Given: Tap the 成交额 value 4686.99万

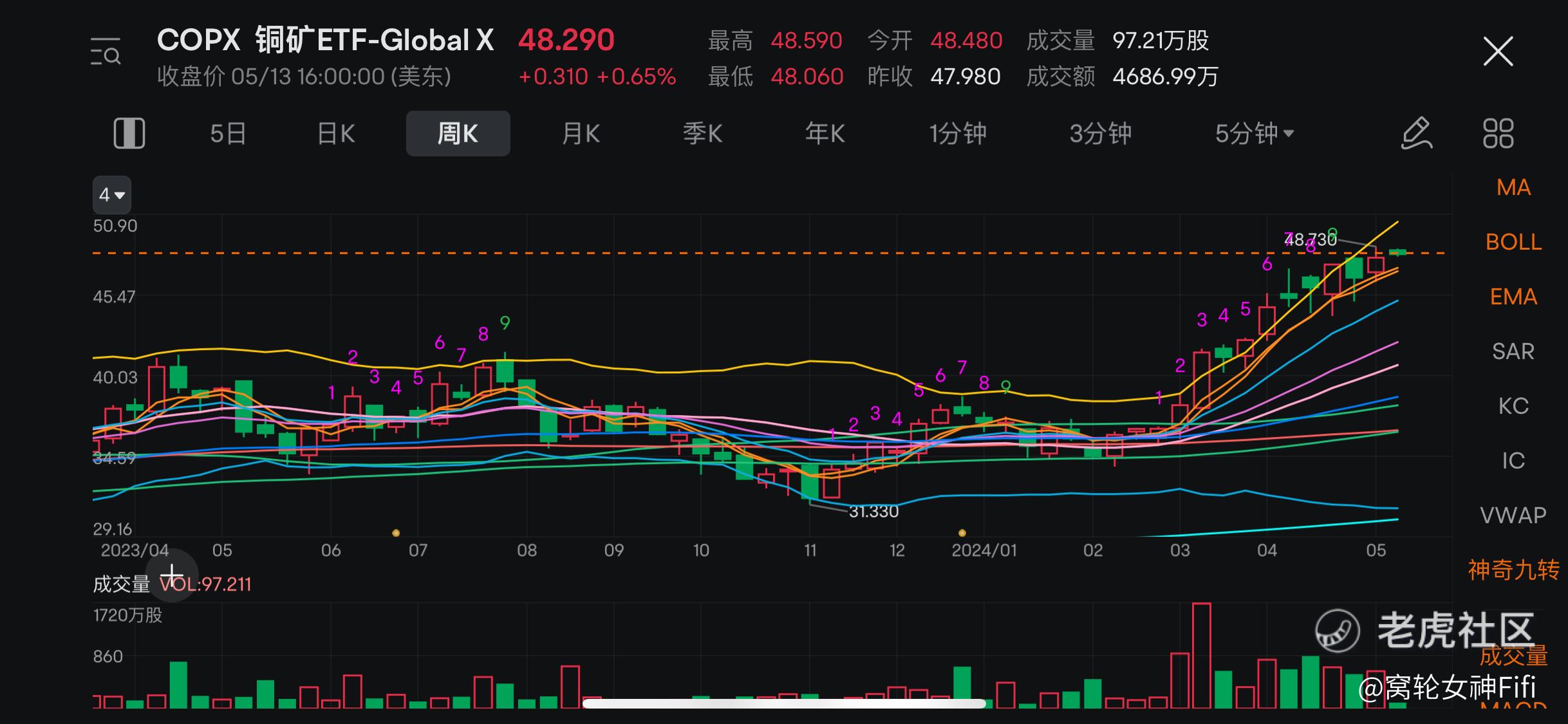Looking at the screenshot, I should tap(1166, 77).
